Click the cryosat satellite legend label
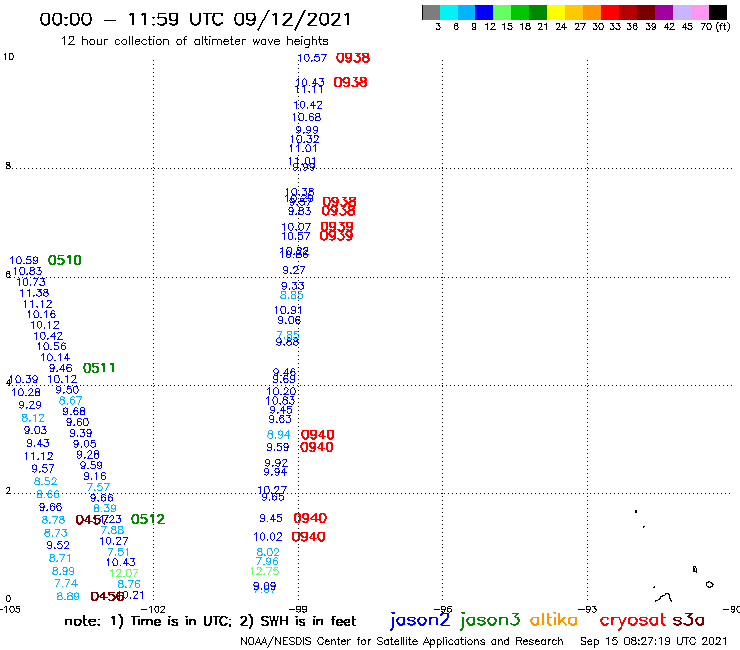The image size is (740, 650). pos(633,620)
